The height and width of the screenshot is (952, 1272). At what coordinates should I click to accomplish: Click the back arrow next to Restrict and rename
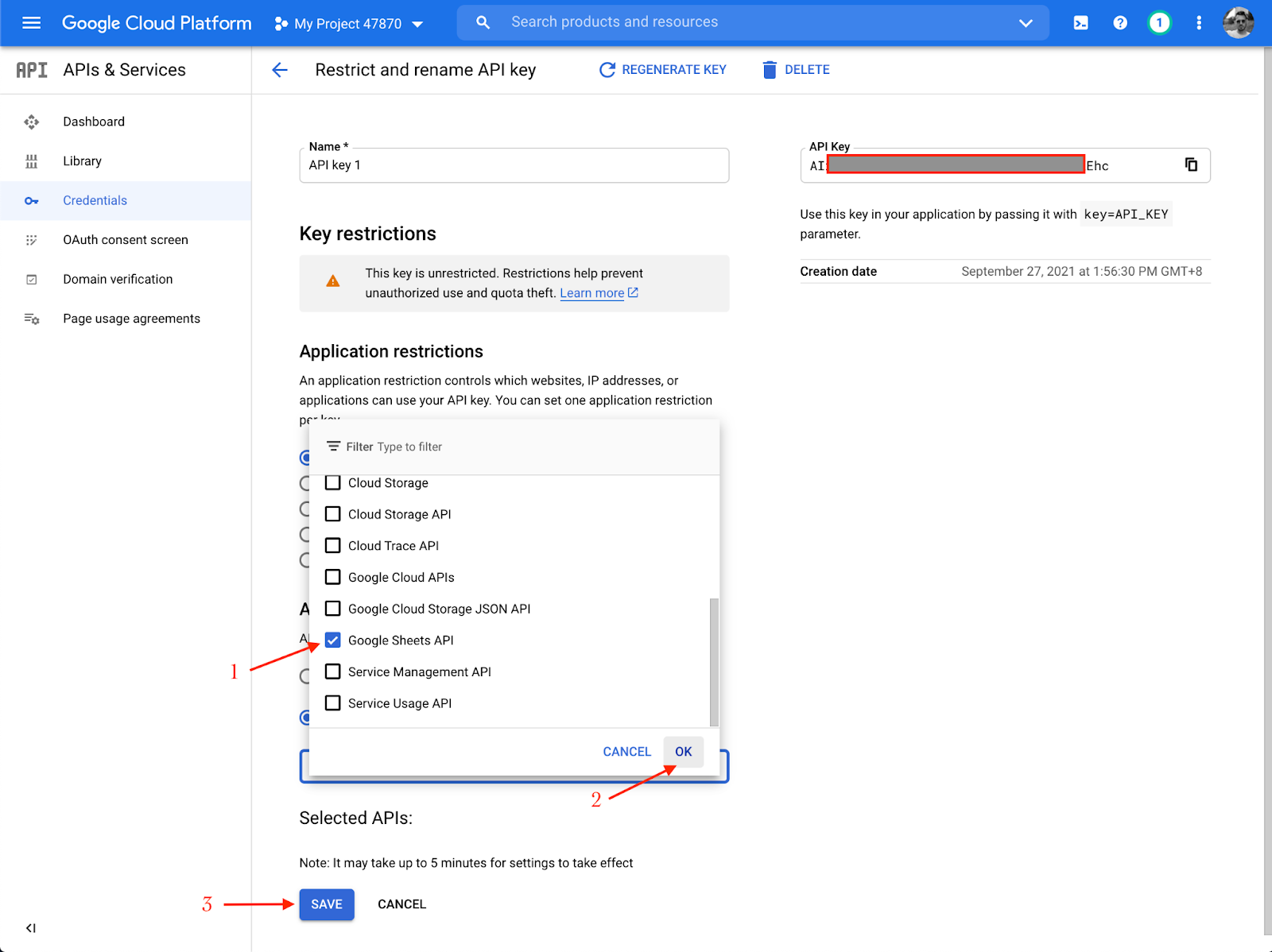coord(279,70)
